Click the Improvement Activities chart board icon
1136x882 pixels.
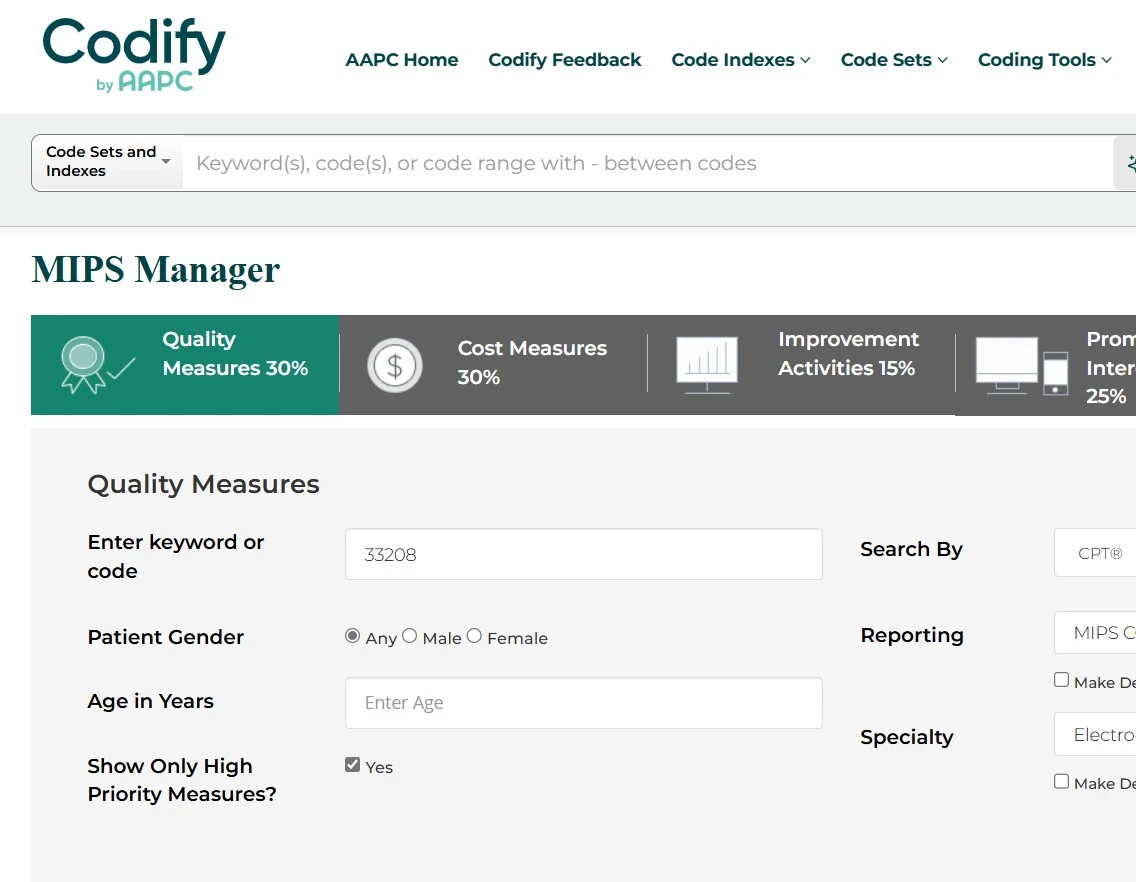[x=707, y=364]
